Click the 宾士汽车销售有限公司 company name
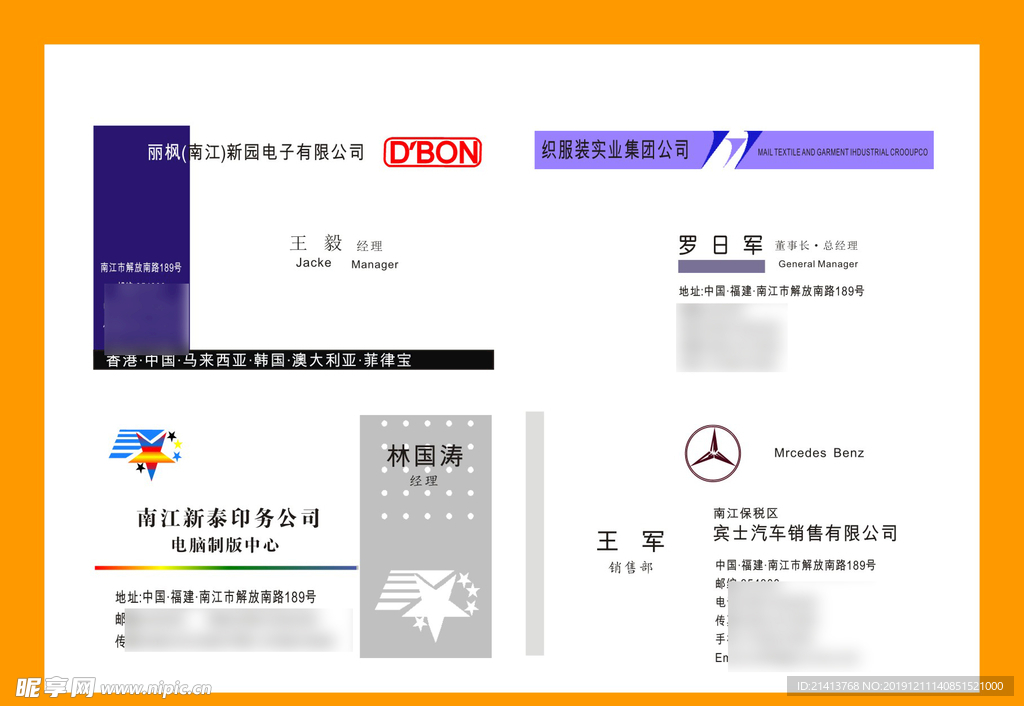The image size is (1024, 706). point(805,533)
